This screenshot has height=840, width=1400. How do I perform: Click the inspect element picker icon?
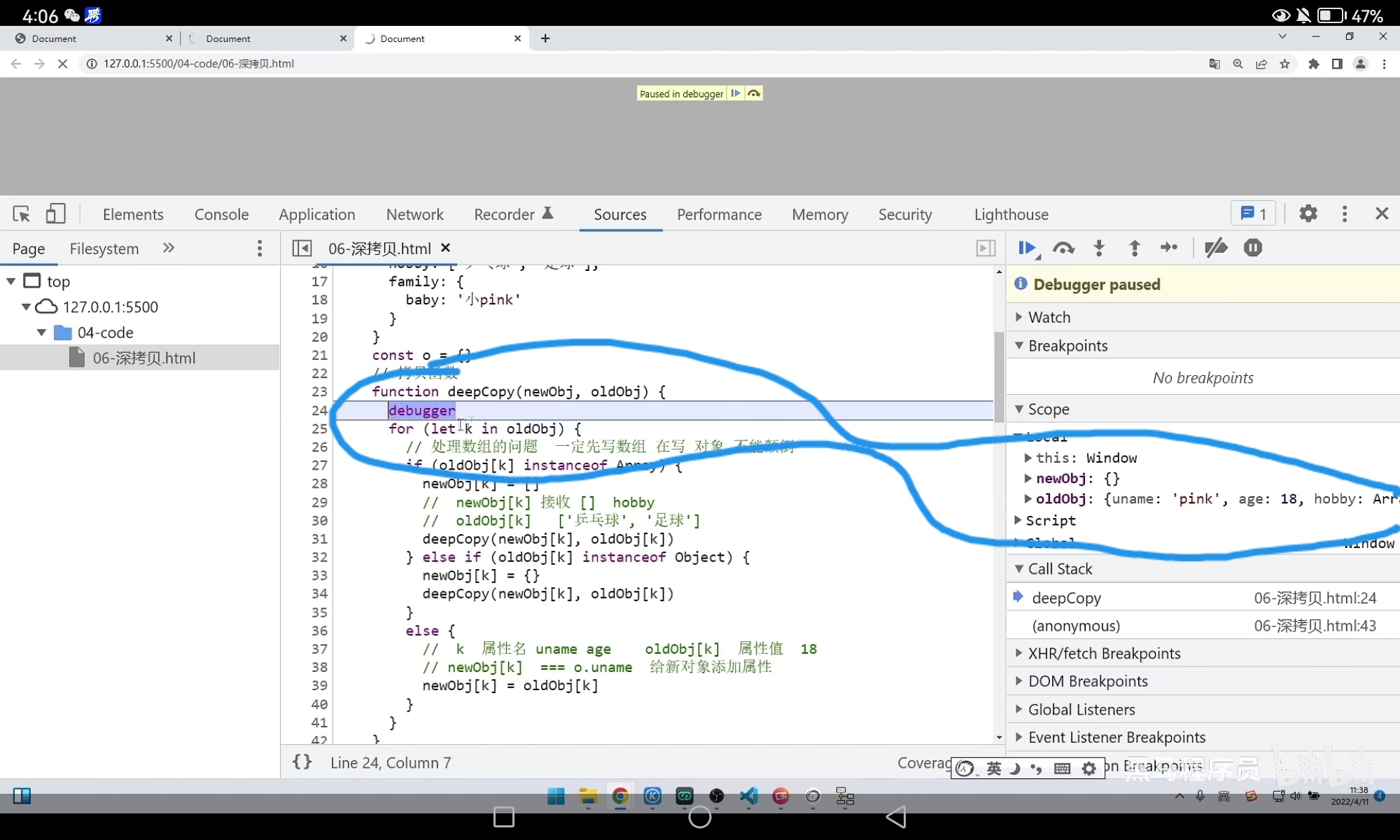(x=21, y=213)
